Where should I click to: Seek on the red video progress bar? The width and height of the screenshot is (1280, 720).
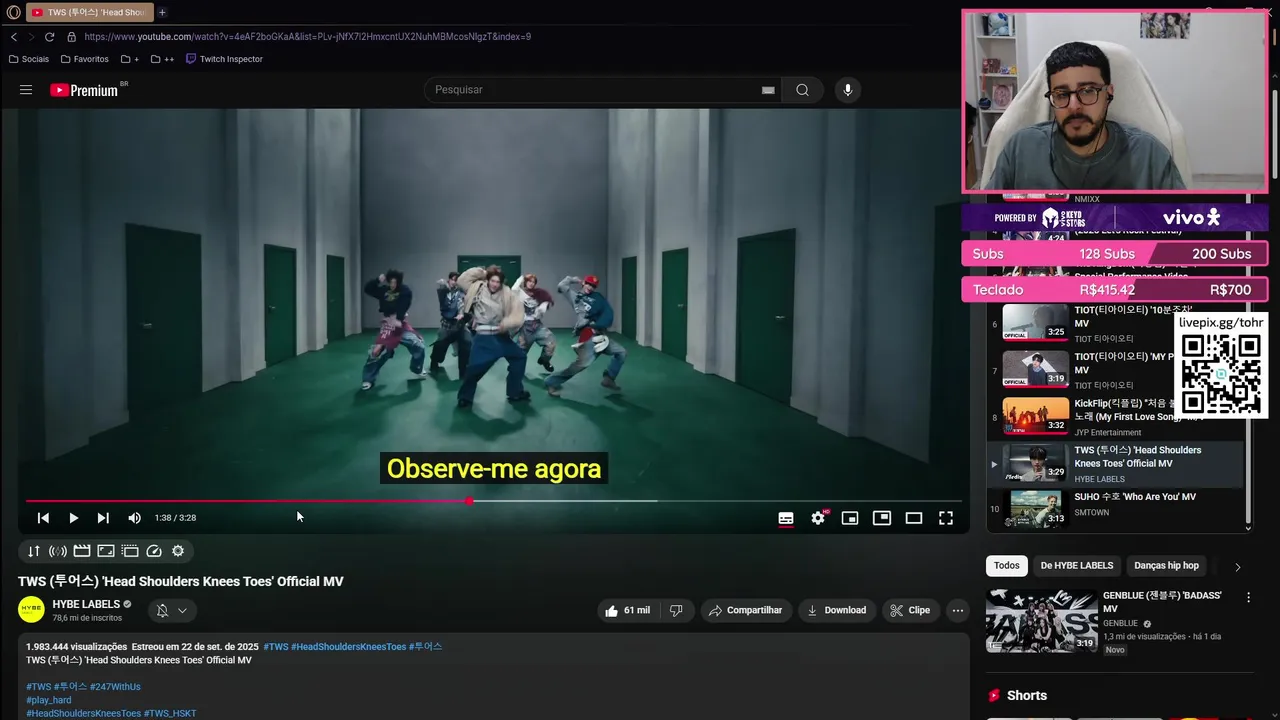[494, 501]
